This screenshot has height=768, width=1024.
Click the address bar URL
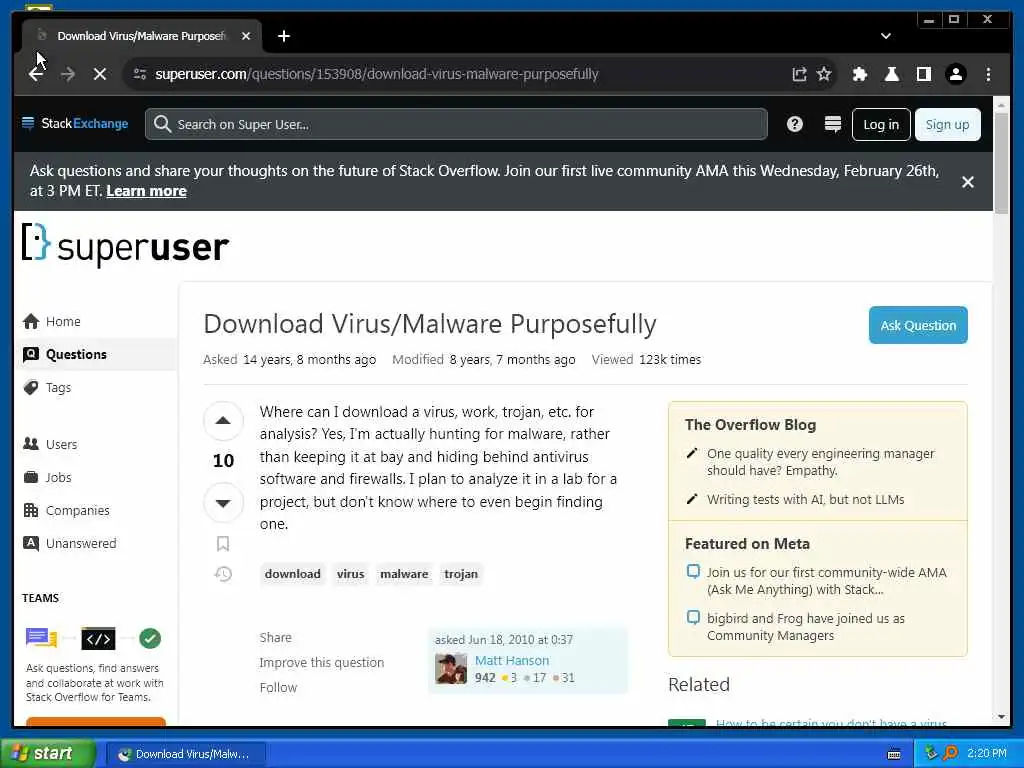[x=377, y=74]
